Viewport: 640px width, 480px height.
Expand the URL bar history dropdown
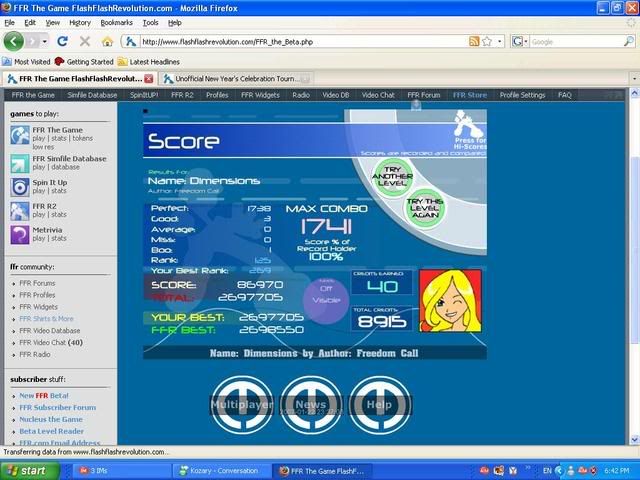coord(499,42)
